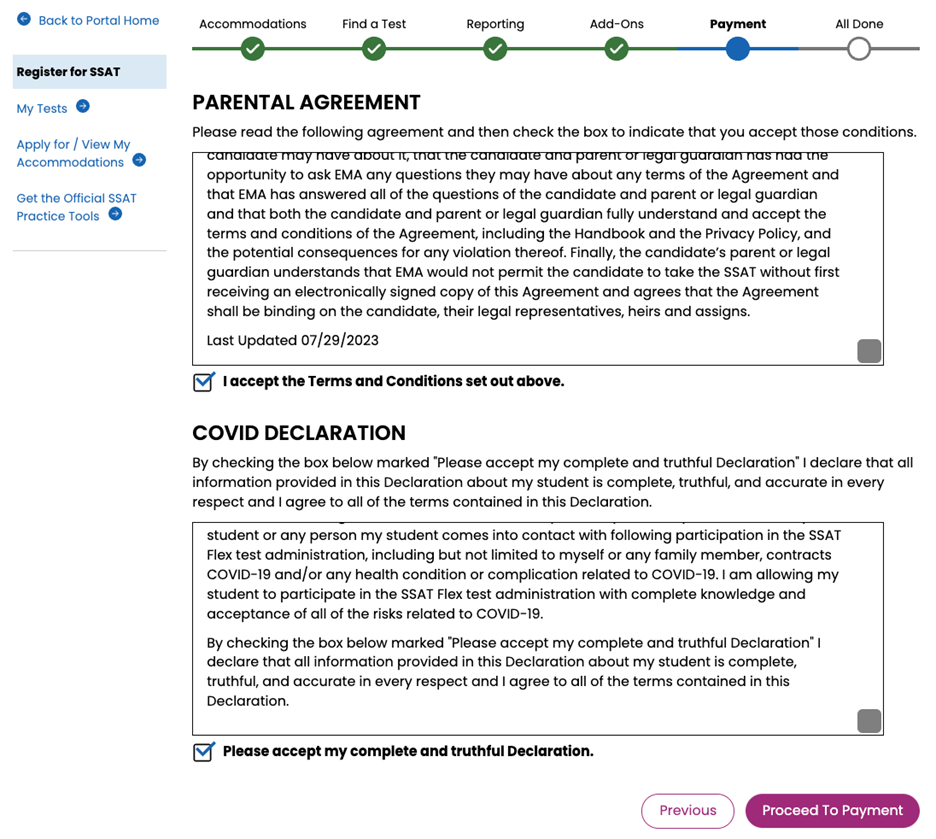Viewport: 936px width, 839px height.
Task: Click the Parental Agreement scrollbar thumb
Action: [869, 351]
